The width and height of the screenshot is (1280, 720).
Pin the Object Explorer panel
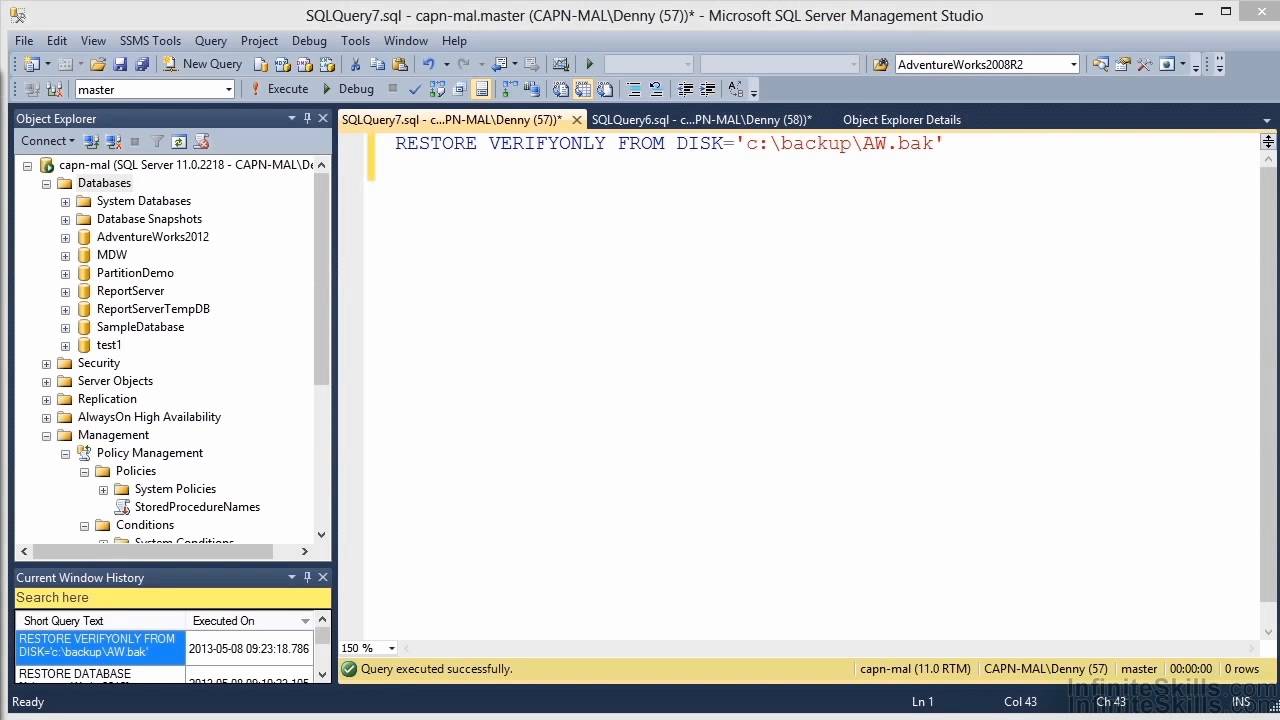(307, 118)
